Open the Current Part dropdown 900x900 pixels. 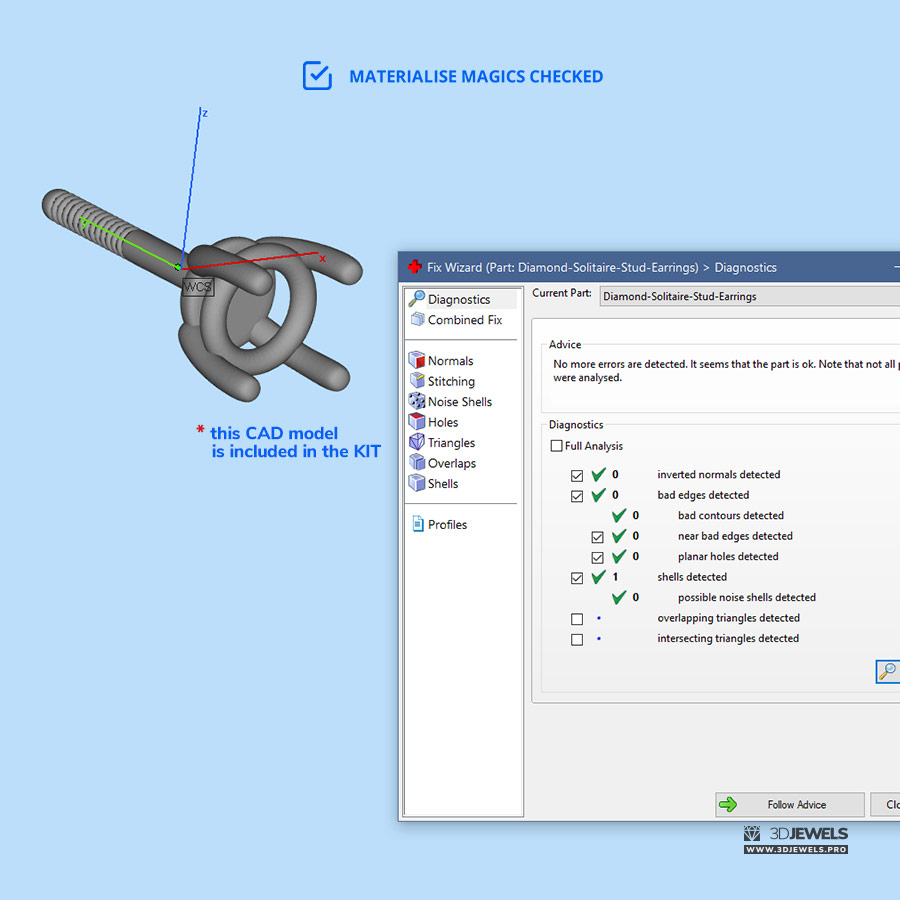[750, 297]
